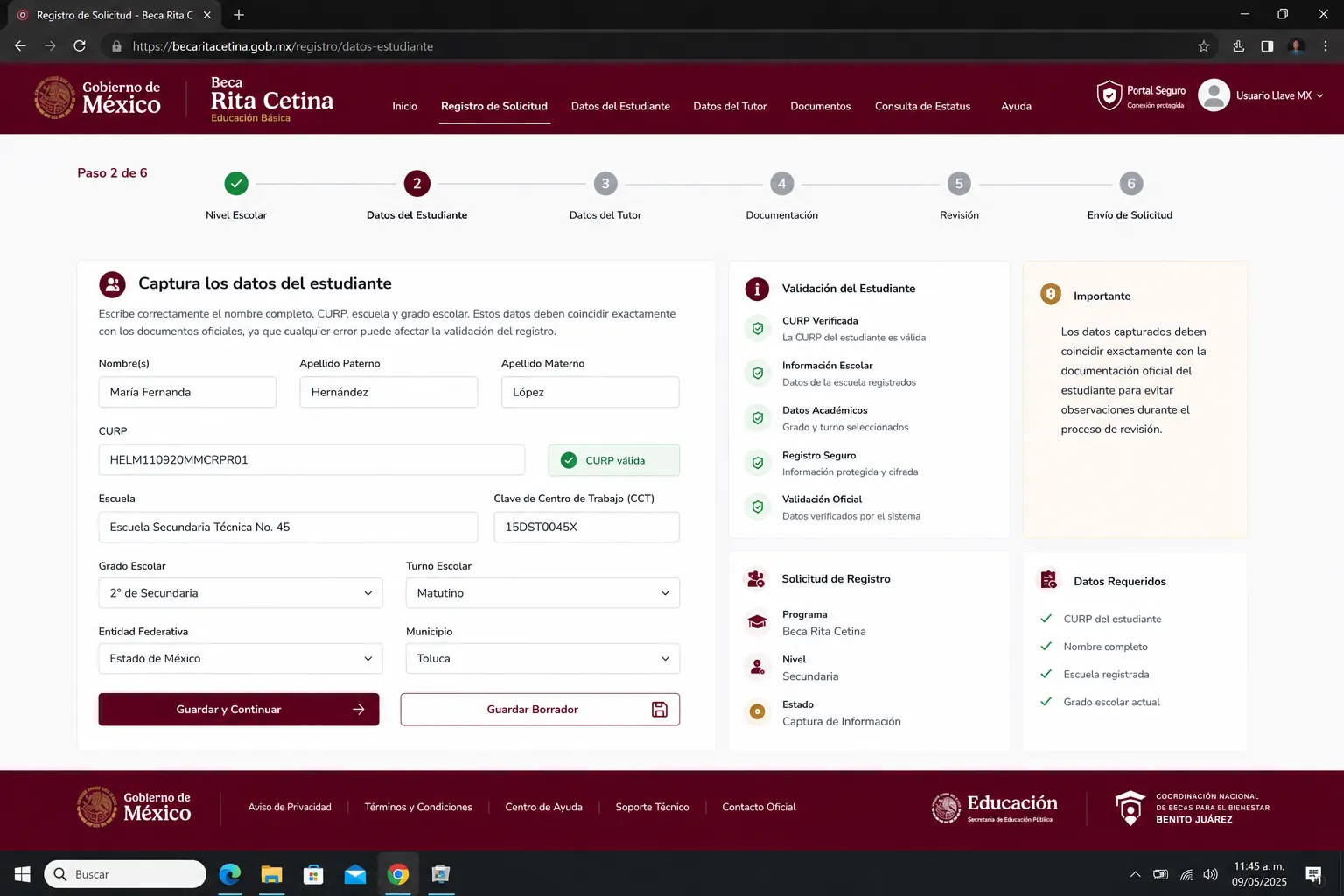Screen dimensions: 1344x896
Task: Click the Importante warning icon
Action: click(x=1050, y=295)
